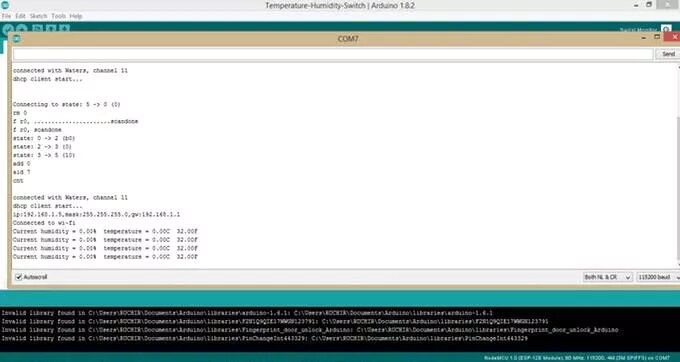Click the Temperature-Humidity-Switch title text
This screenshot has height=362, width=680.
[x=340, y=6]
